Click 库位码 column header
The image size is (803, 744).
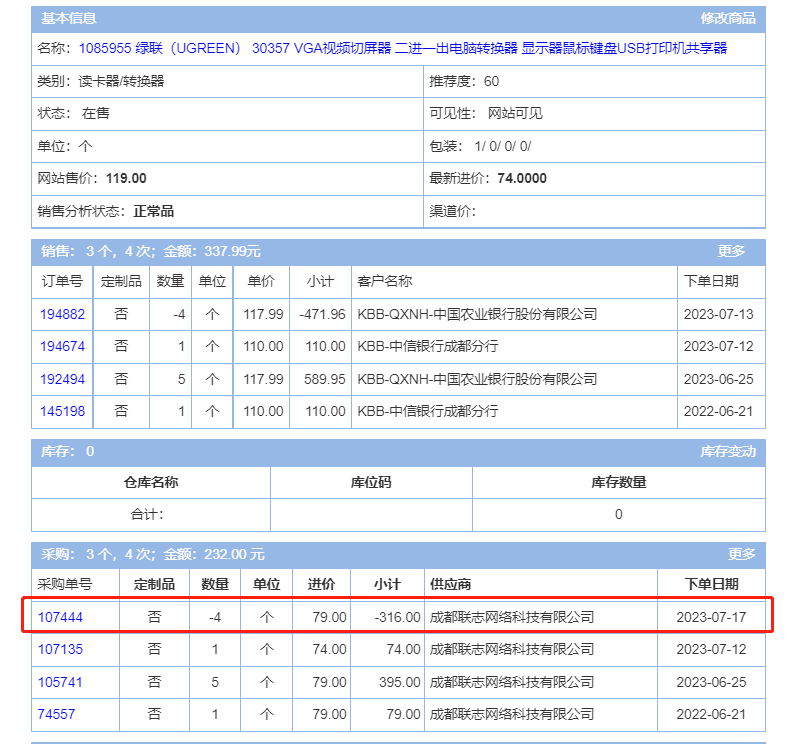[x=371, y=482]
